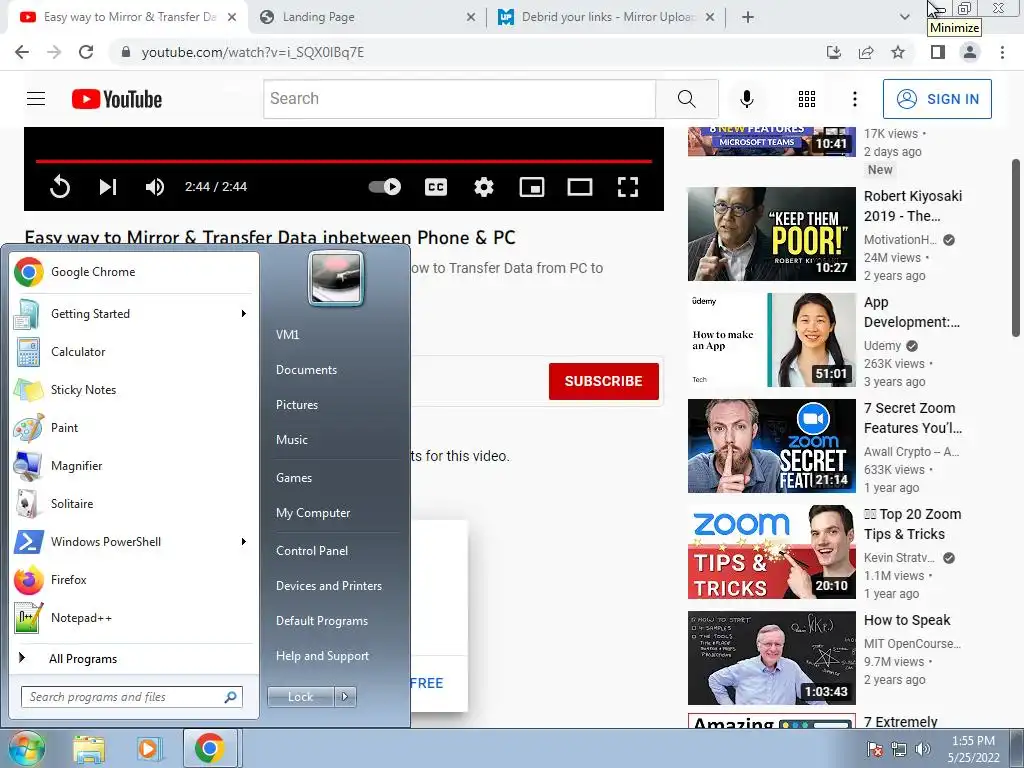Open Chrome side panel
1024x768 pixels.
pyautogui.click(x=938, y=52)
